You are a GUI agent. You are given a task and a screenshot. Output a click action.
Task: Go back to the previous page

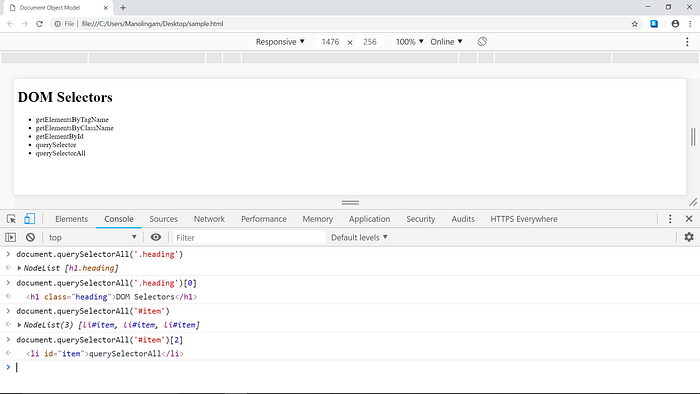click(x=10, y=24)
